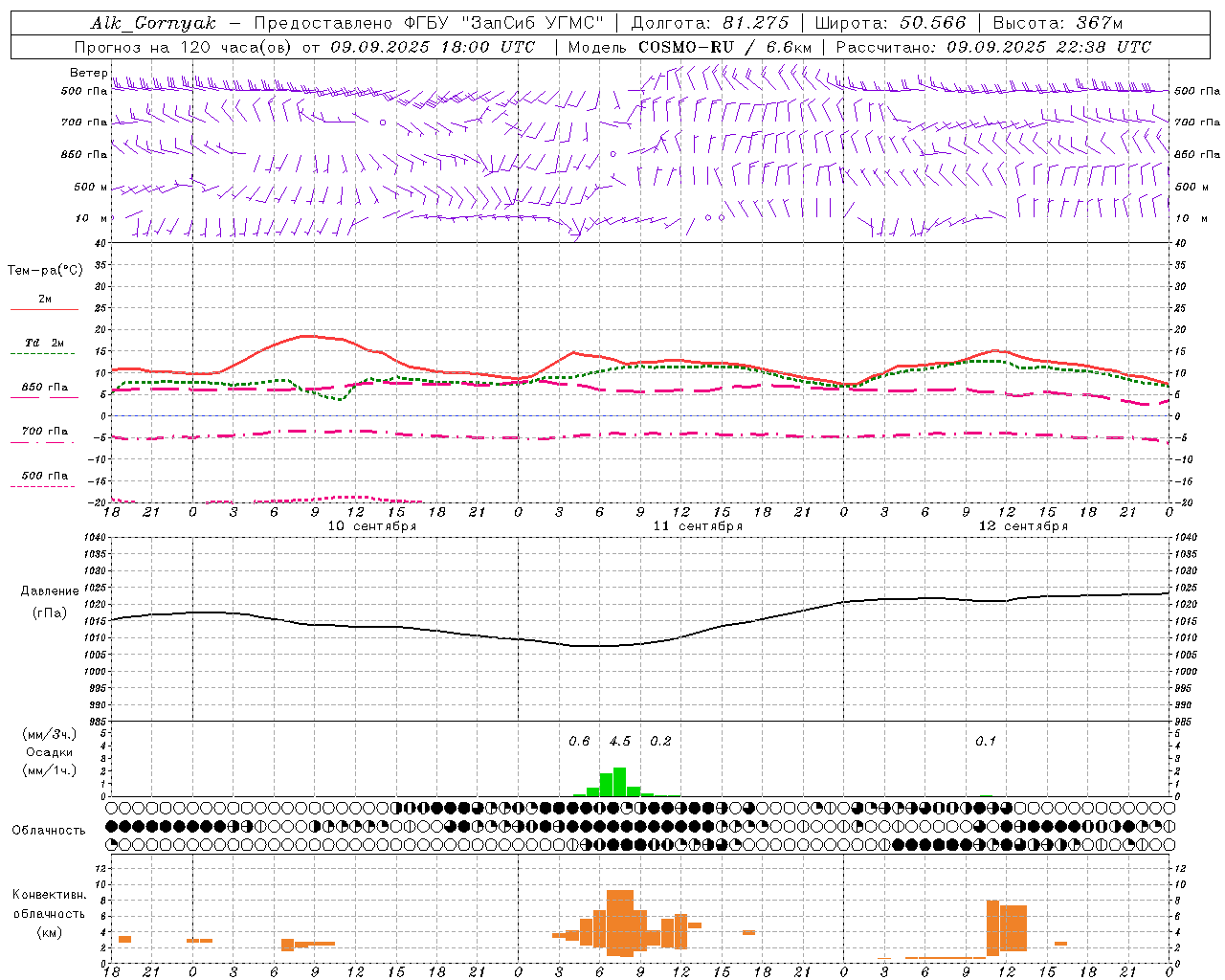Click the (мм/3ч.) unit label
Screen dimensions: 1225x980
pos(50,734)
